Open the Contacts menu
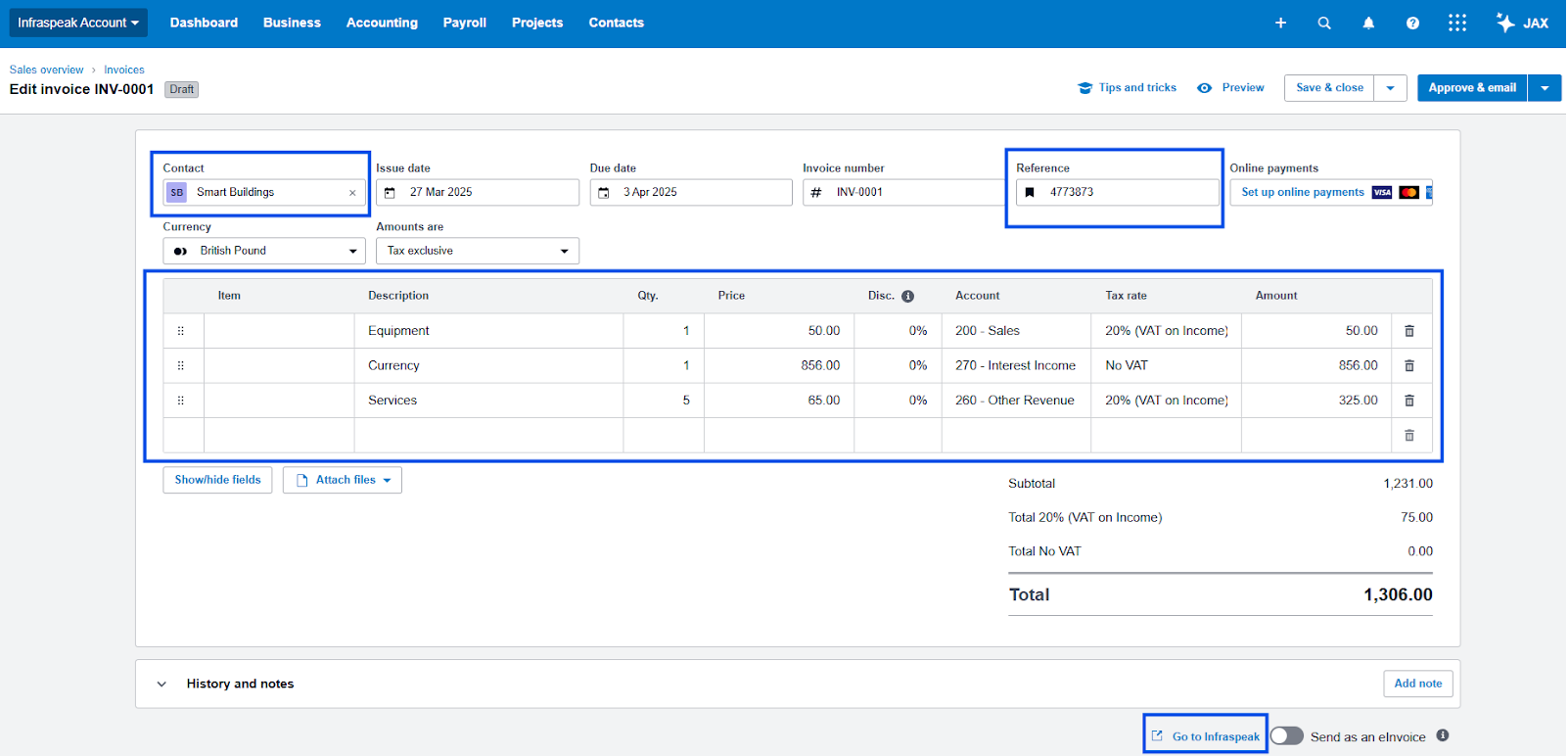The height and width of the screenshot is (756, 1568). 617,23
